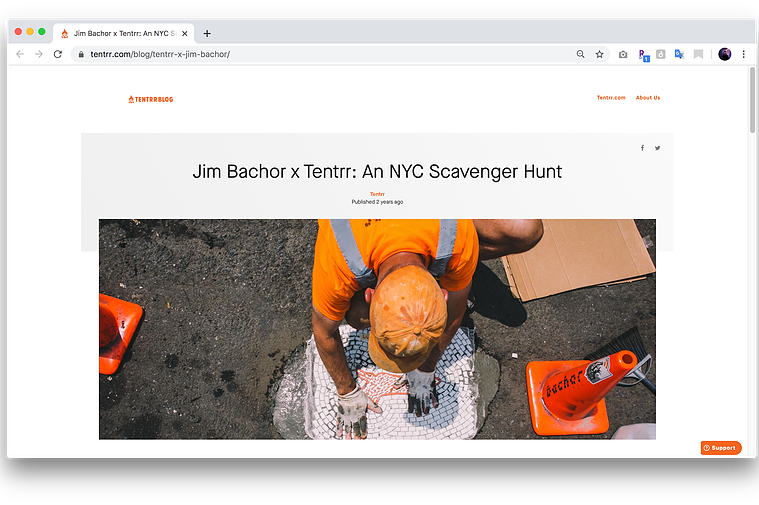Click the browser forward arrow
Screen dimensions: 759x505
pyautogui.click(x=39, y=54)
